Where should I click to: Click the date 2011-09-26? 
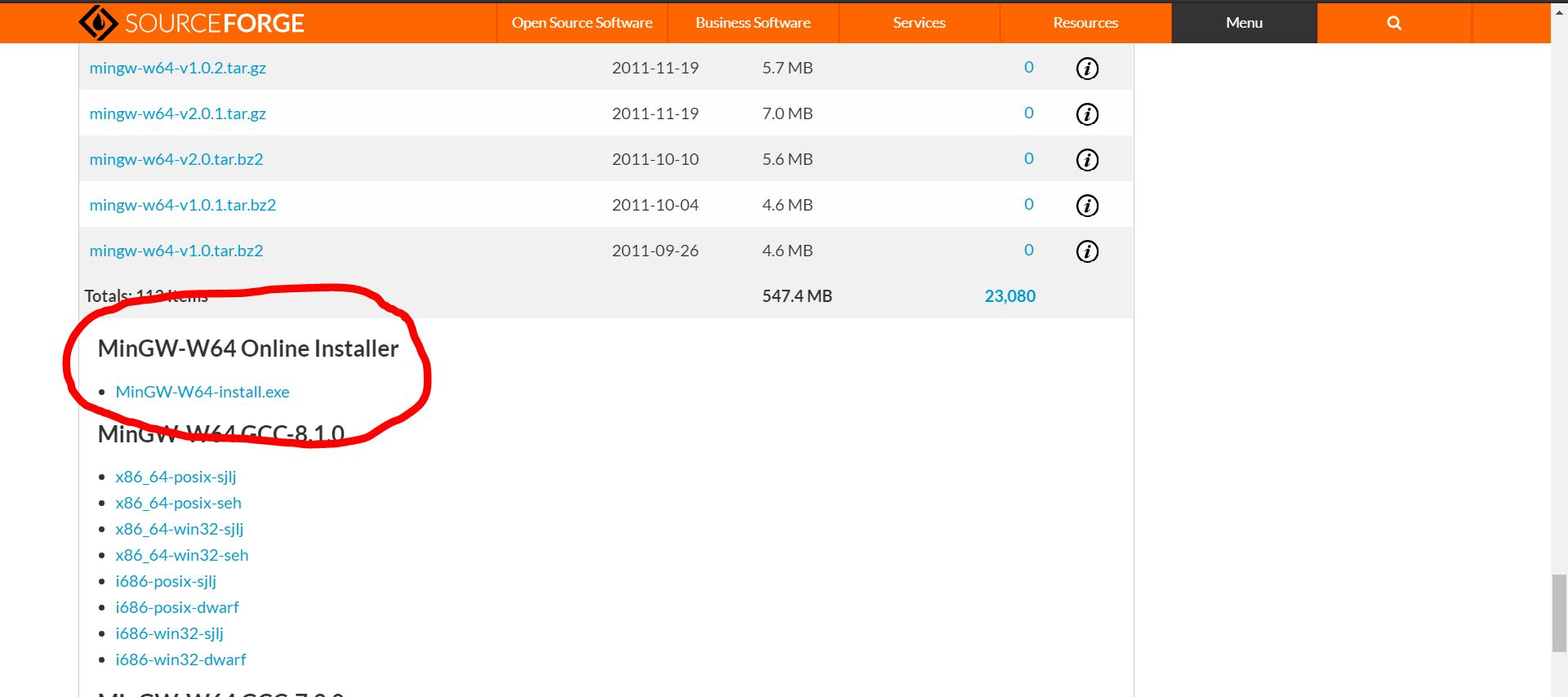(x=655, y=251)
